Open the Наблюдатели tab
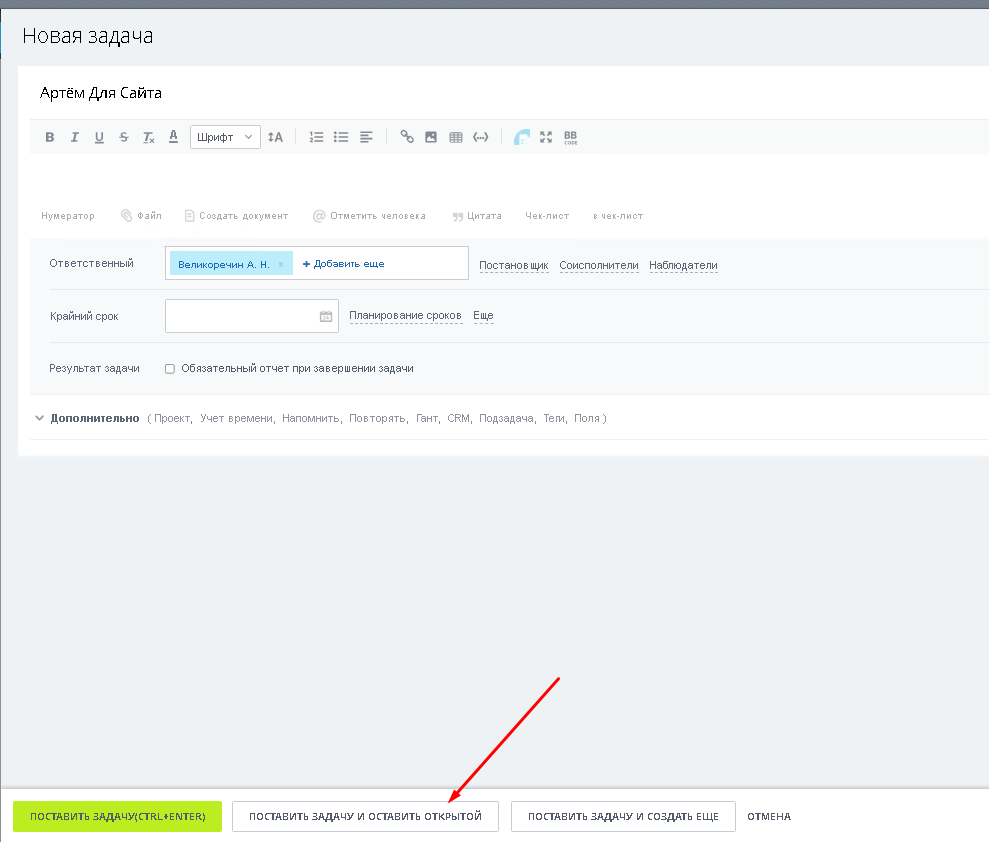Image resolution: width=989 pixels, height=842 pixels. [683, 265]
